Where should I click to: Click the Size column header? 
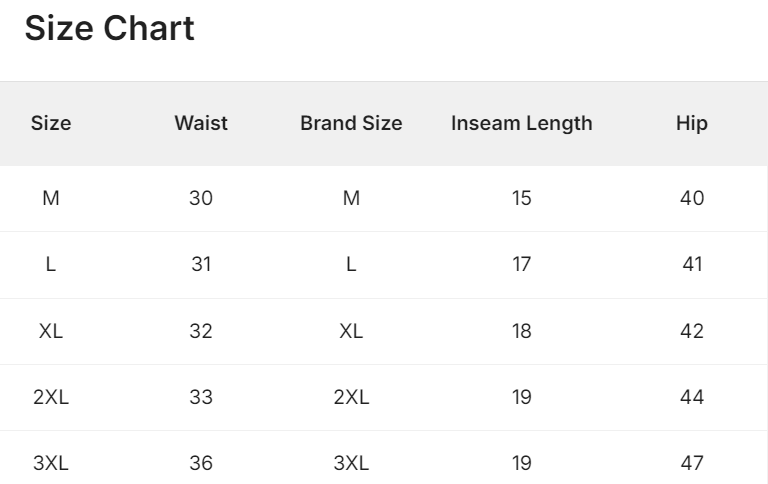coord(51,123)
